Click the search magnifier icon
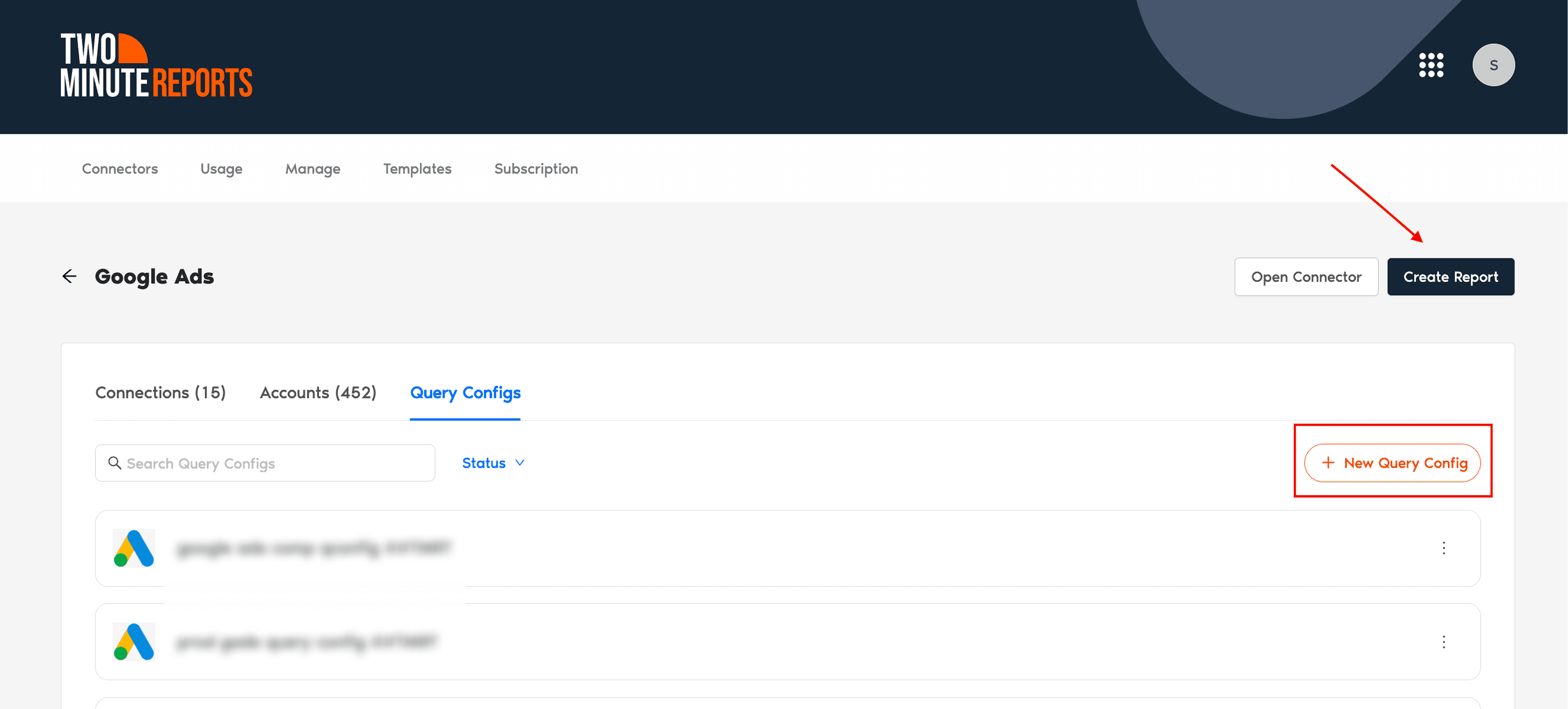 [x=115, y=463]
